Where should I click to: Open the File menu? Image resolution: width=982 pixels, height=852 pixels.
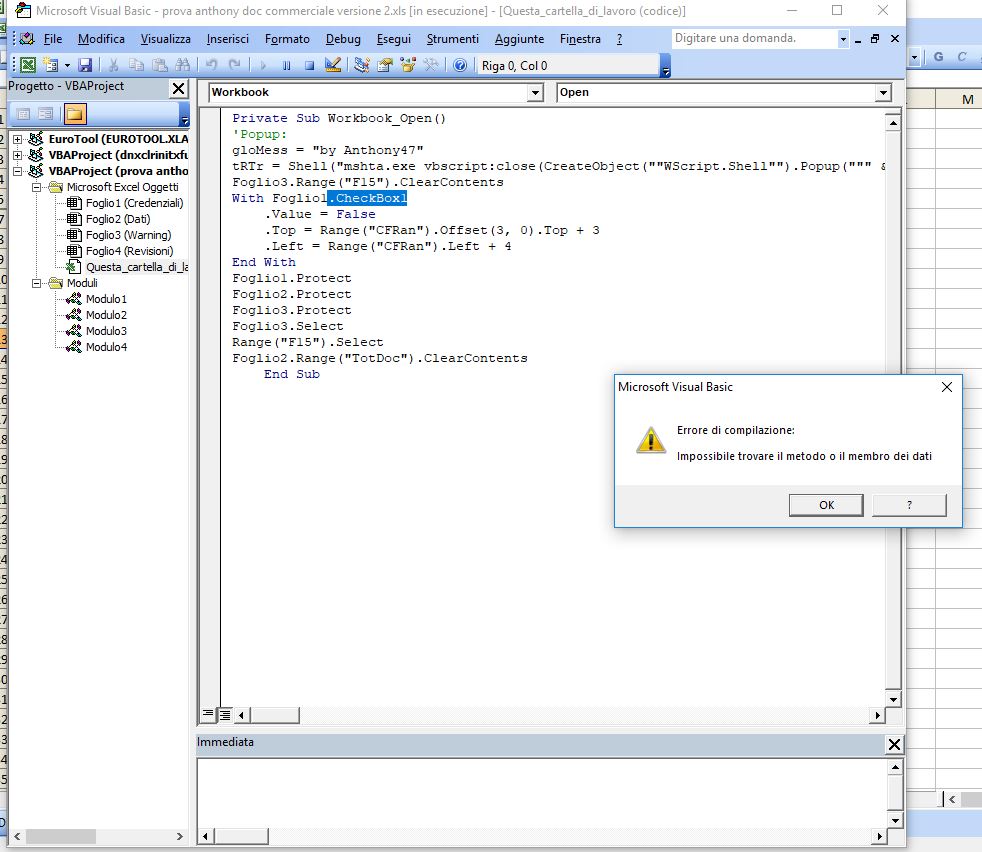[x=53, y=39]
